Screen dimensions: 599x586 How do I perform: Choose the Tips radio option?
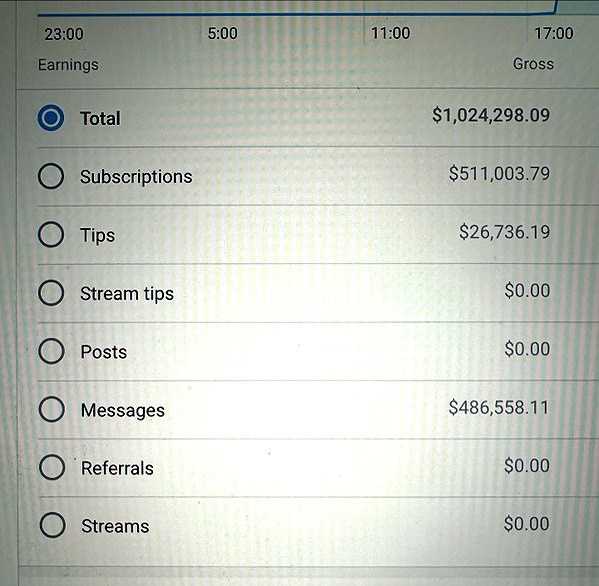pyautogui.click(x=51, y=235)
